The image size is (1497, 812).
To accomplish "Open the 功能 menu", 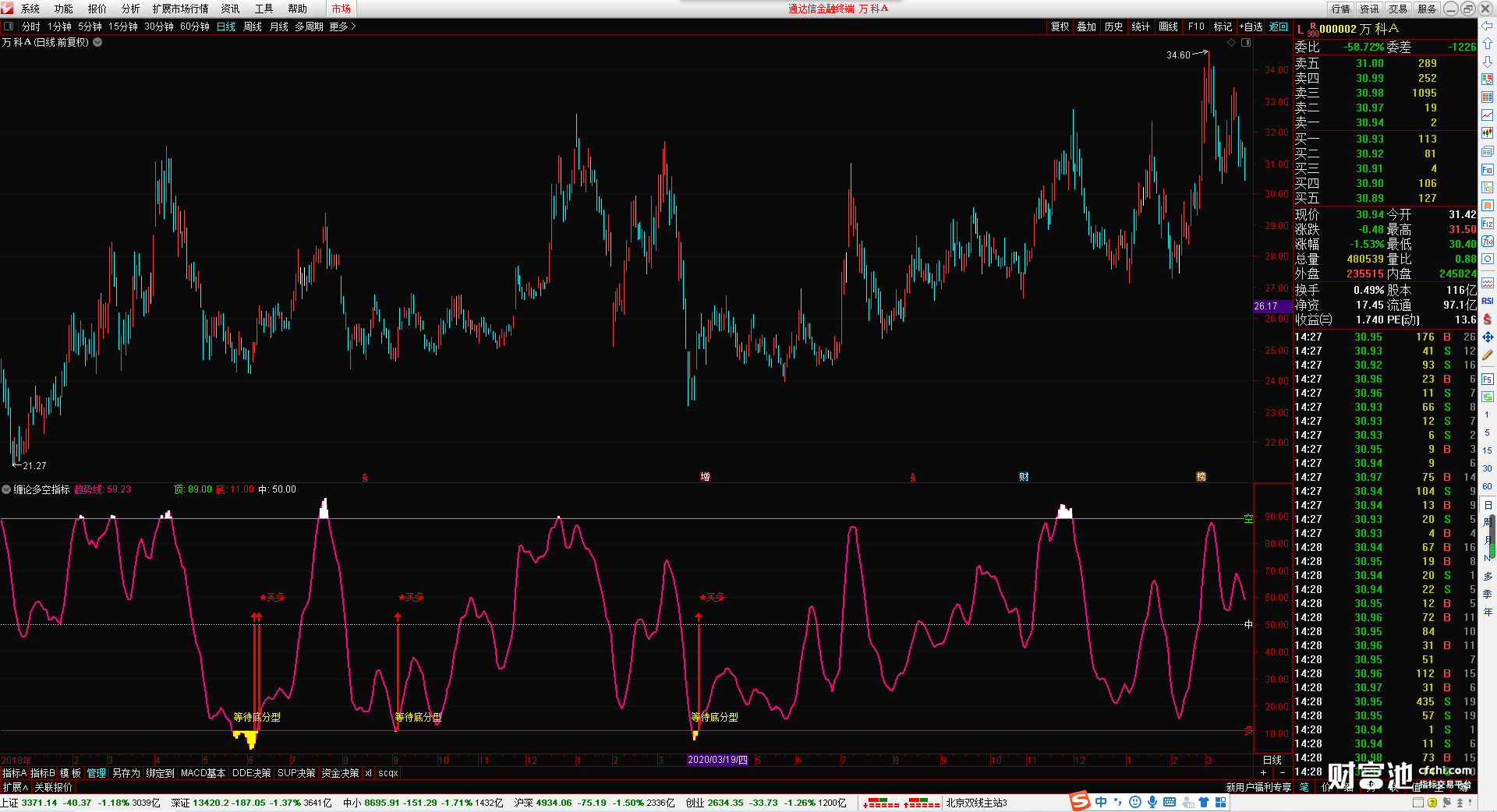I will 64,9.
